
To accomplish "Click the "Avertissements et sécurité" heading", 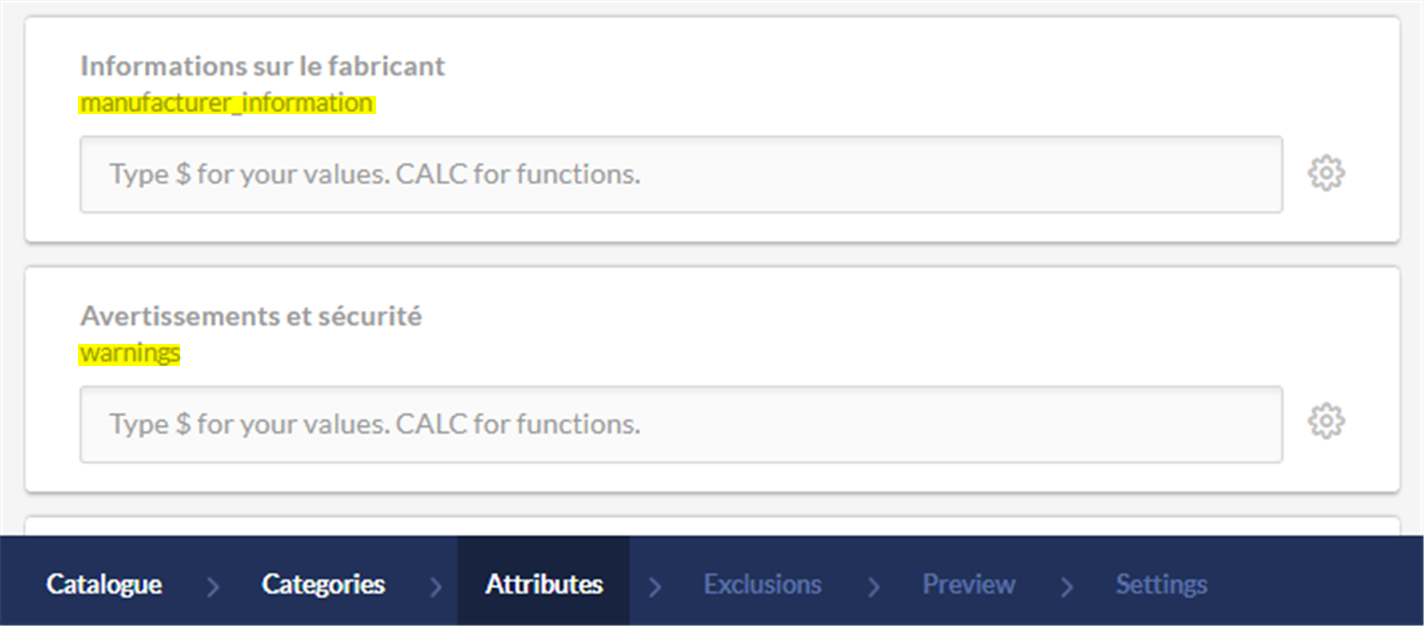I will click(x=251, y=316).
